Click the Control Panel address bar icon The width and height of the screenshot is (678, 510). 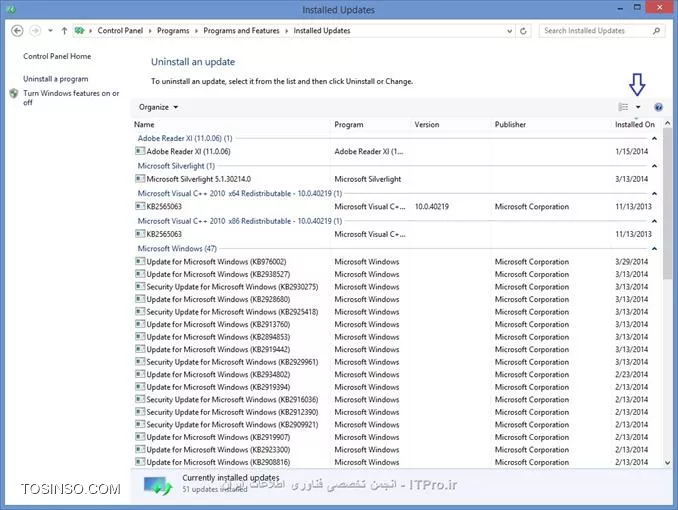(x=79, y=30)
